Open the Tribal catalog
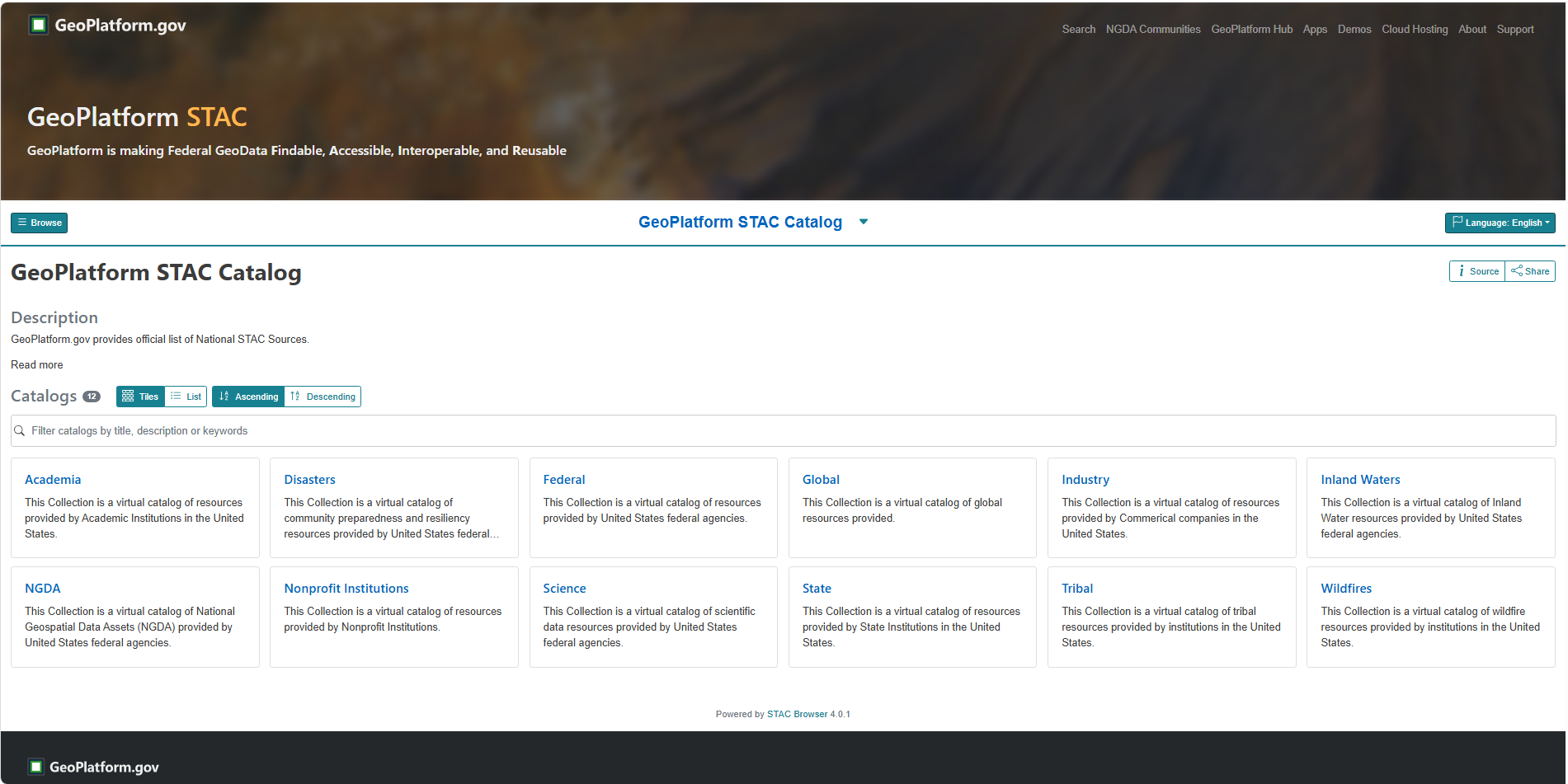The width and height of the screenshot is (1568, 784). pos(1077,589)
